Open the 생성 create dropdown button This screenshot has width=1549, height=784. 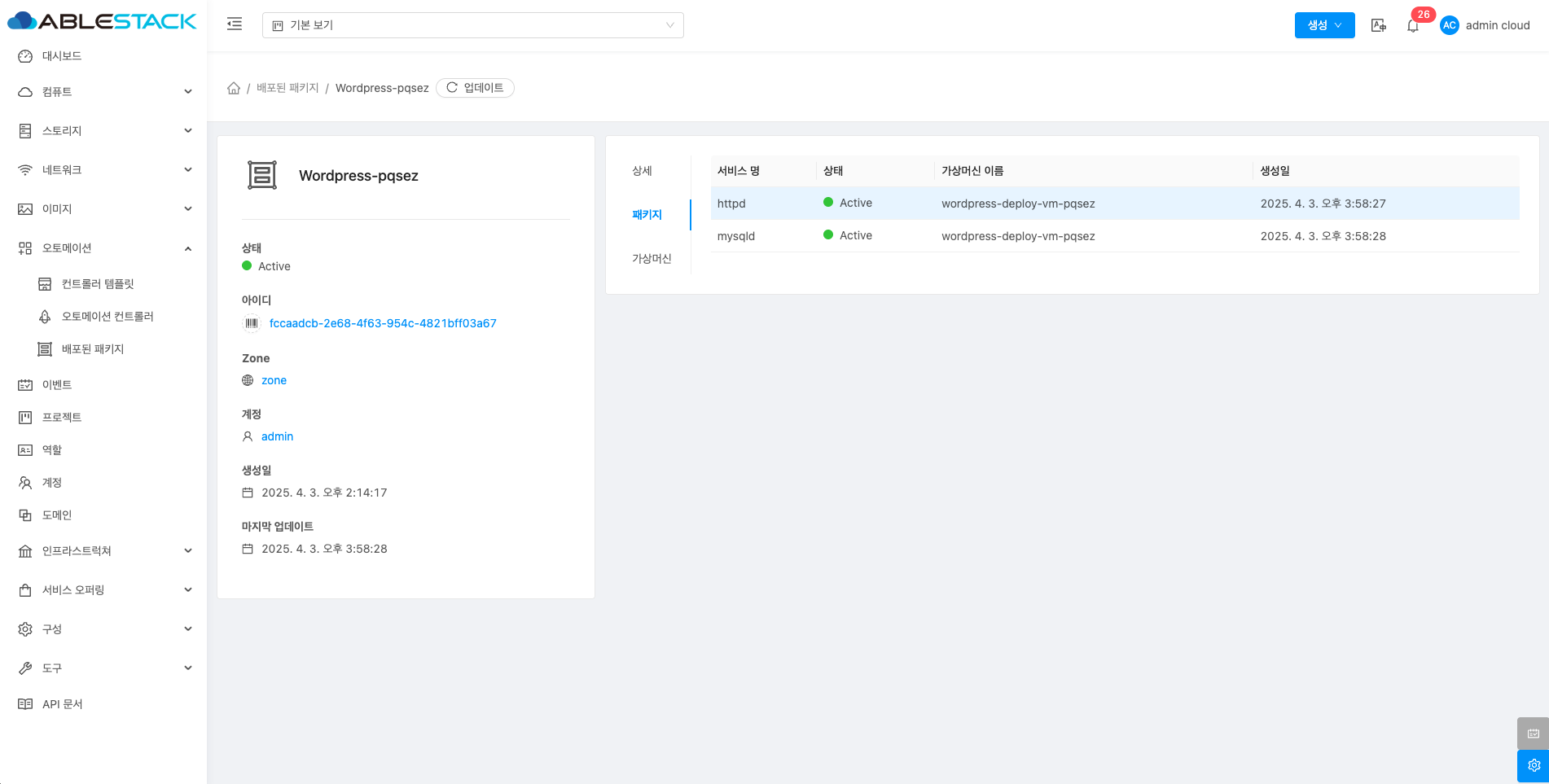(1324, 25)
